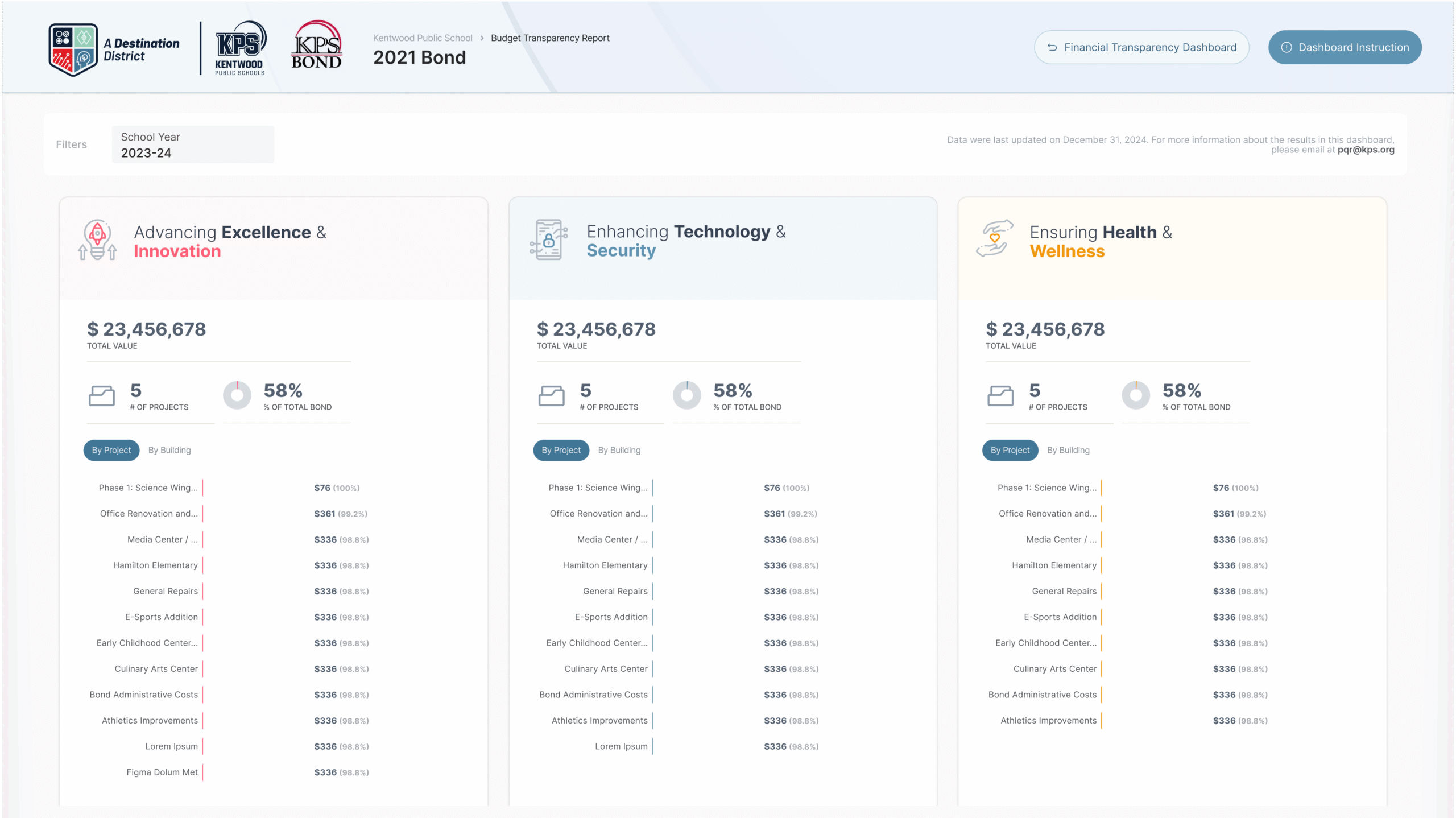Click Kentwood Public School breadcrumb

click(423, 38)
